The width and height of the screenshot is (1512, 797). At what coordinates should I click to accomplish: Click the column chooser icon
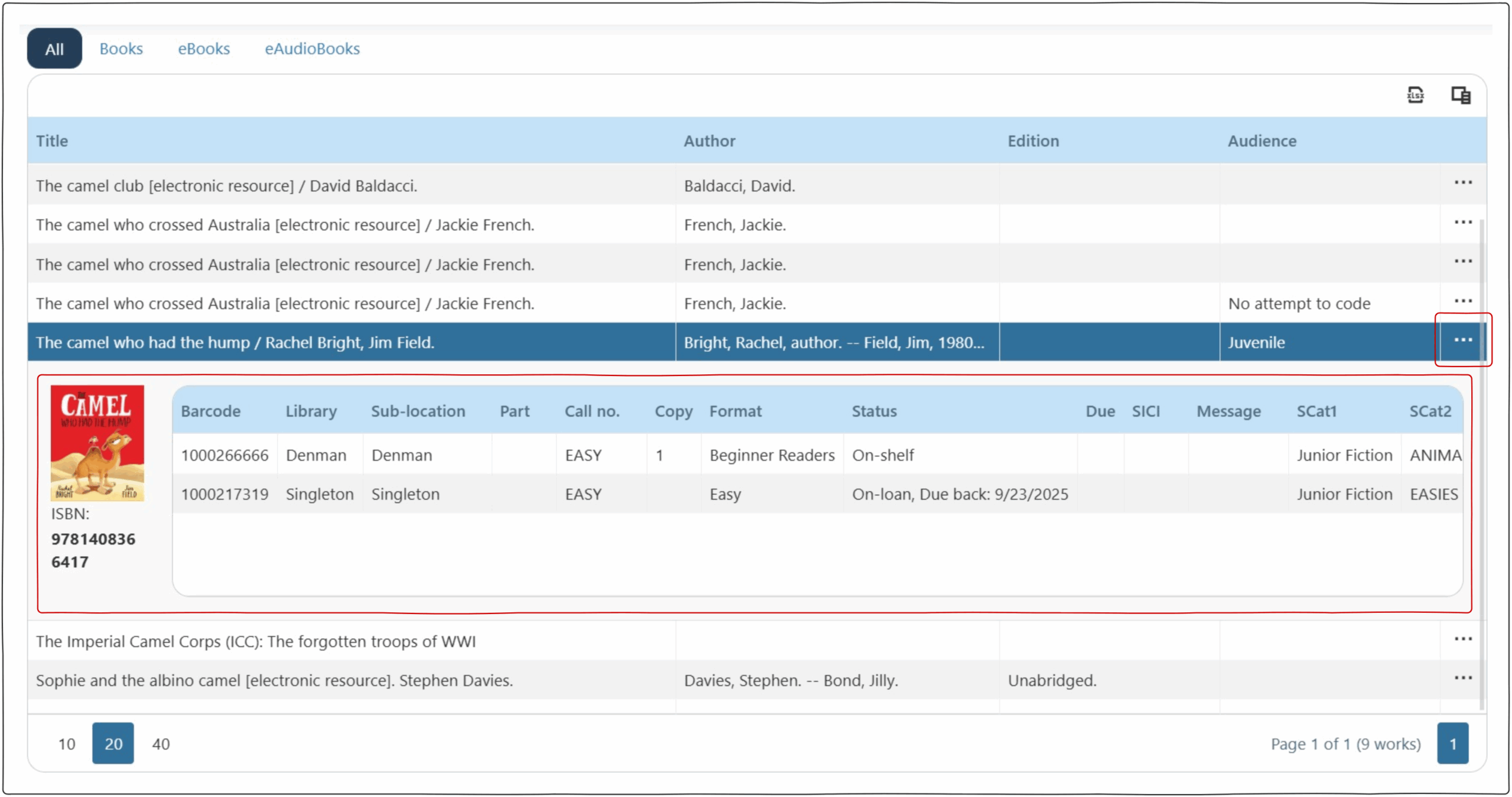tap(1461, 94)
